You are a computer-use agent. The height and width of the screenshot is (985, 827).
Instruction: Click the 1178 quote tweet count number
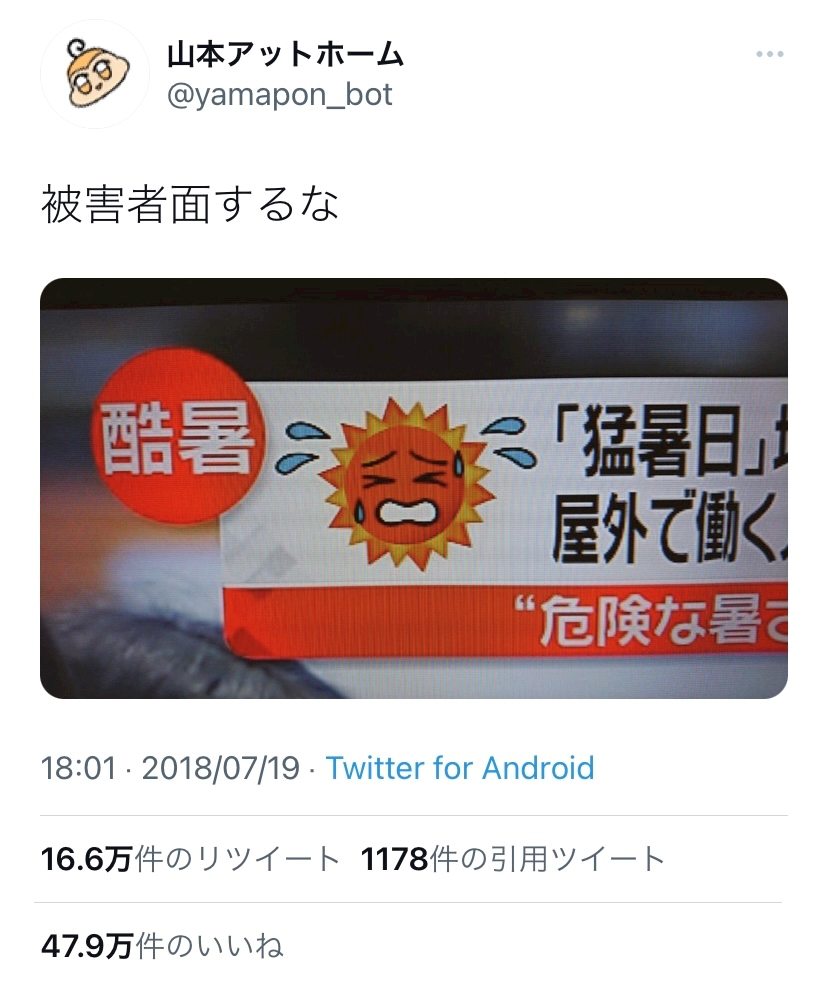click(395, 859)
